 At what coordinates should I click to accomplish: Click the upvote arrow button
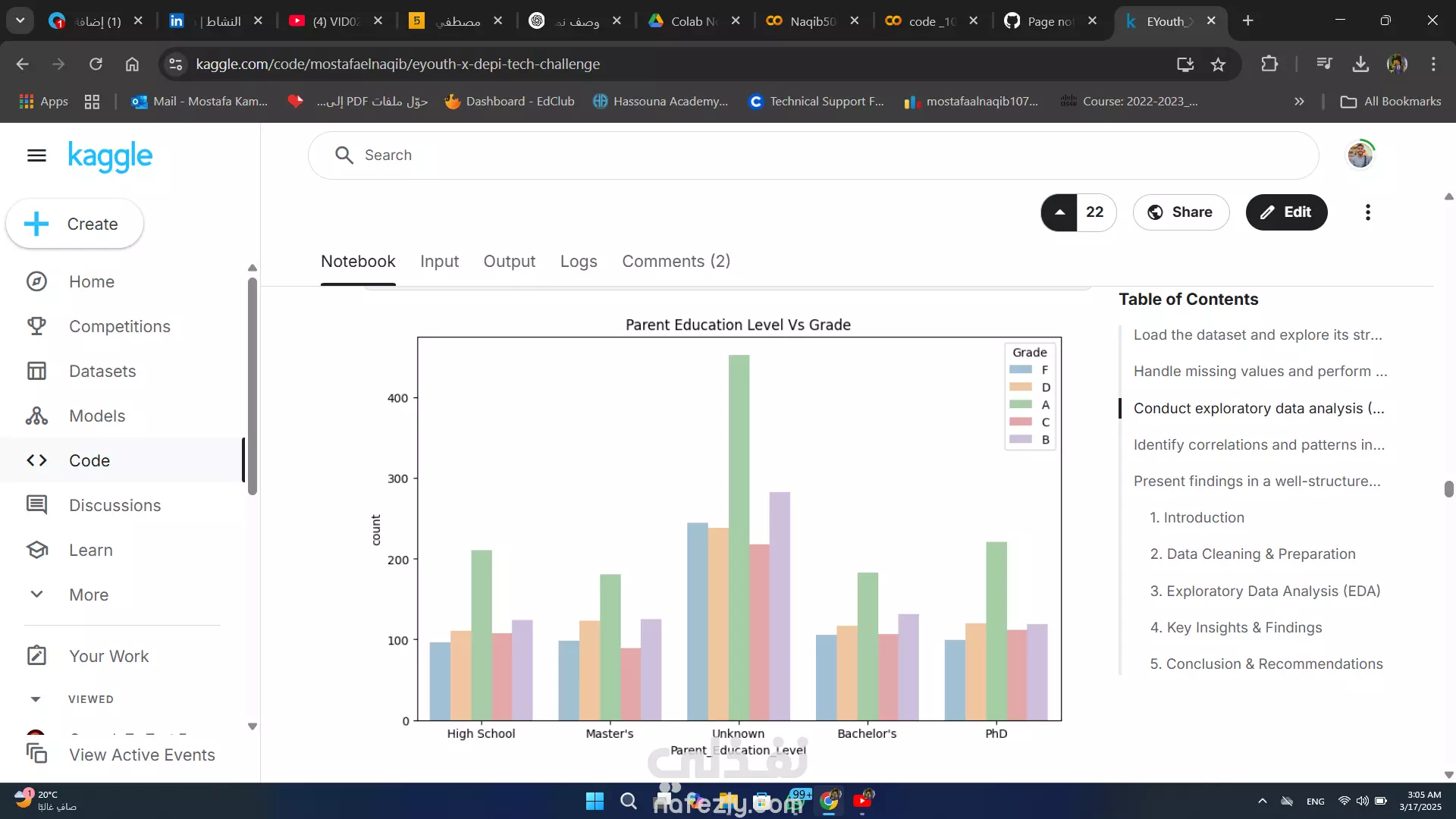(x=1059, y=212)
